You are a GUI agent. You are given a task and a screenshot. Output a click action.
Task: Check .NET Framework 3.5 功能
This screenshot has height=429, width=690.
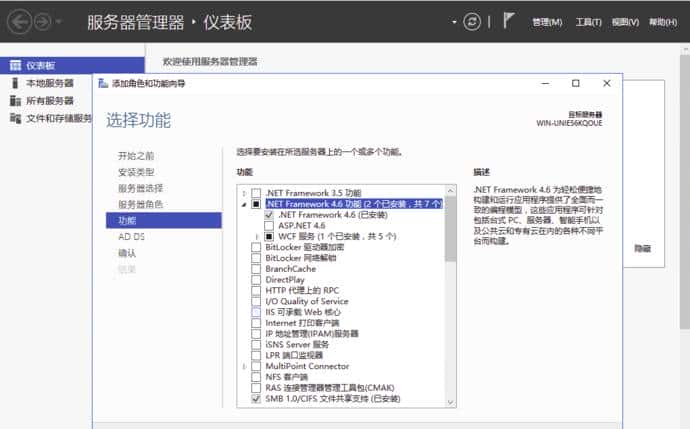(x=256, y=193)
